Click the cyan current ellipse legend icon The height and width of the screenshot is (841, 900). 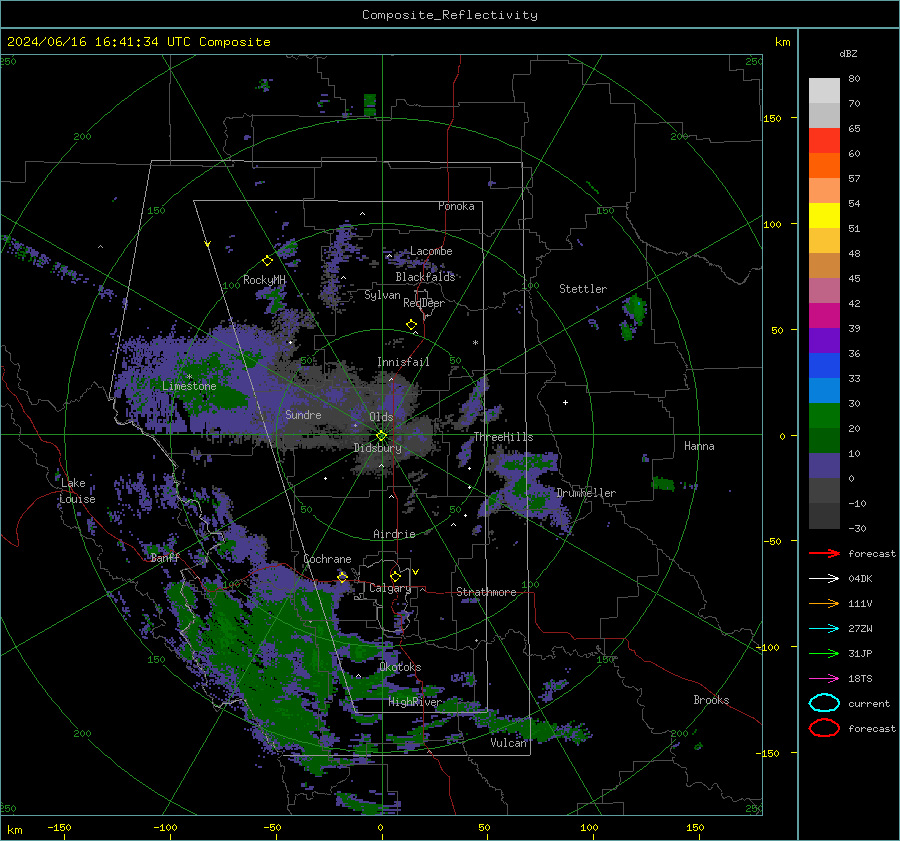pos(824,703)
